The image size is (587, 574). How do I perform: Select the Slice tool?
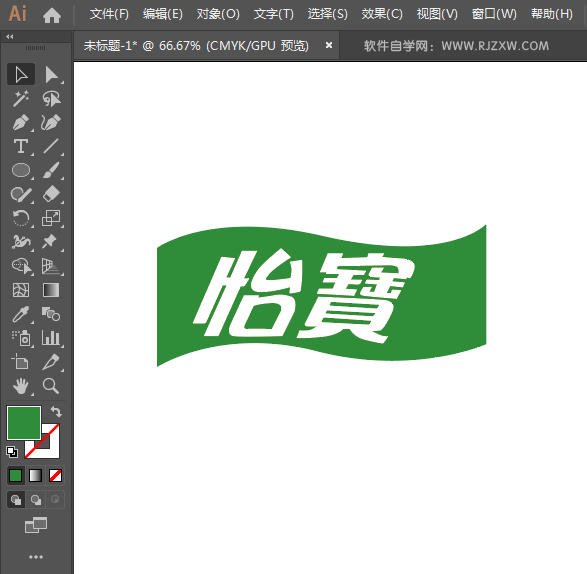51,362
